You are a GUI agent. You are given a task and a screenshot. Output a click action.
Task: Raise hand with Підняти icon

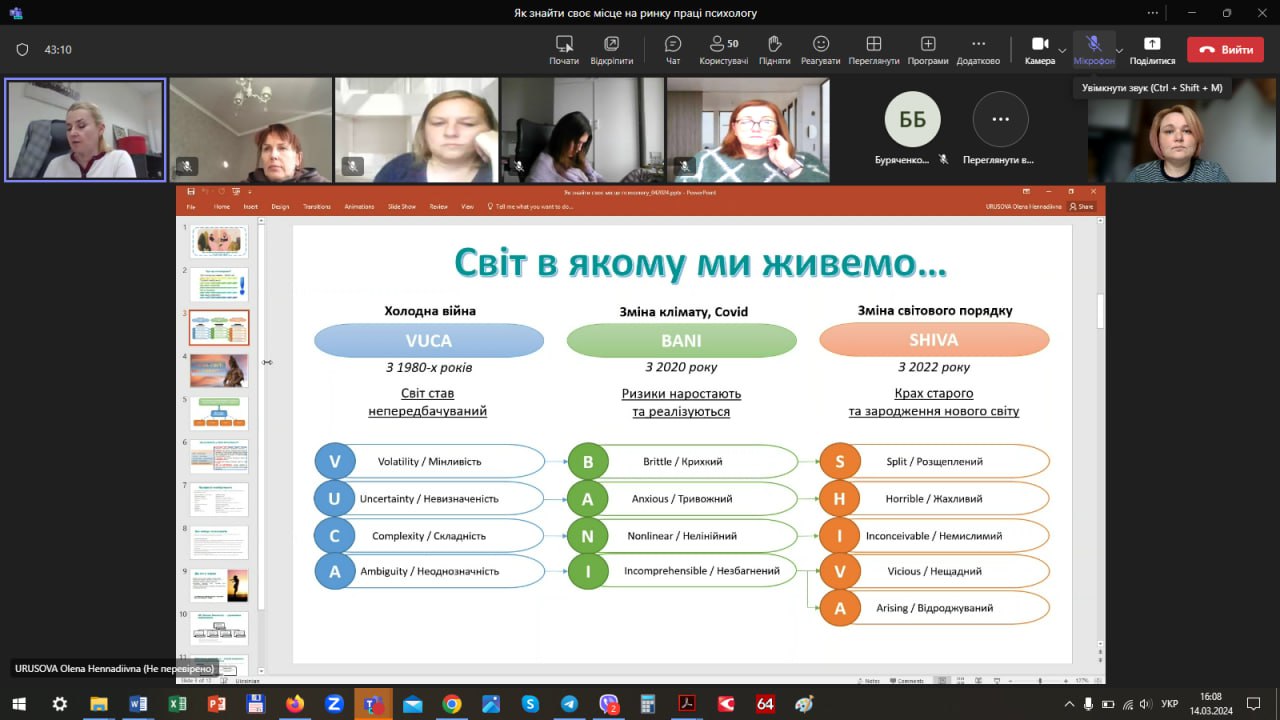[x=774, y=49]
